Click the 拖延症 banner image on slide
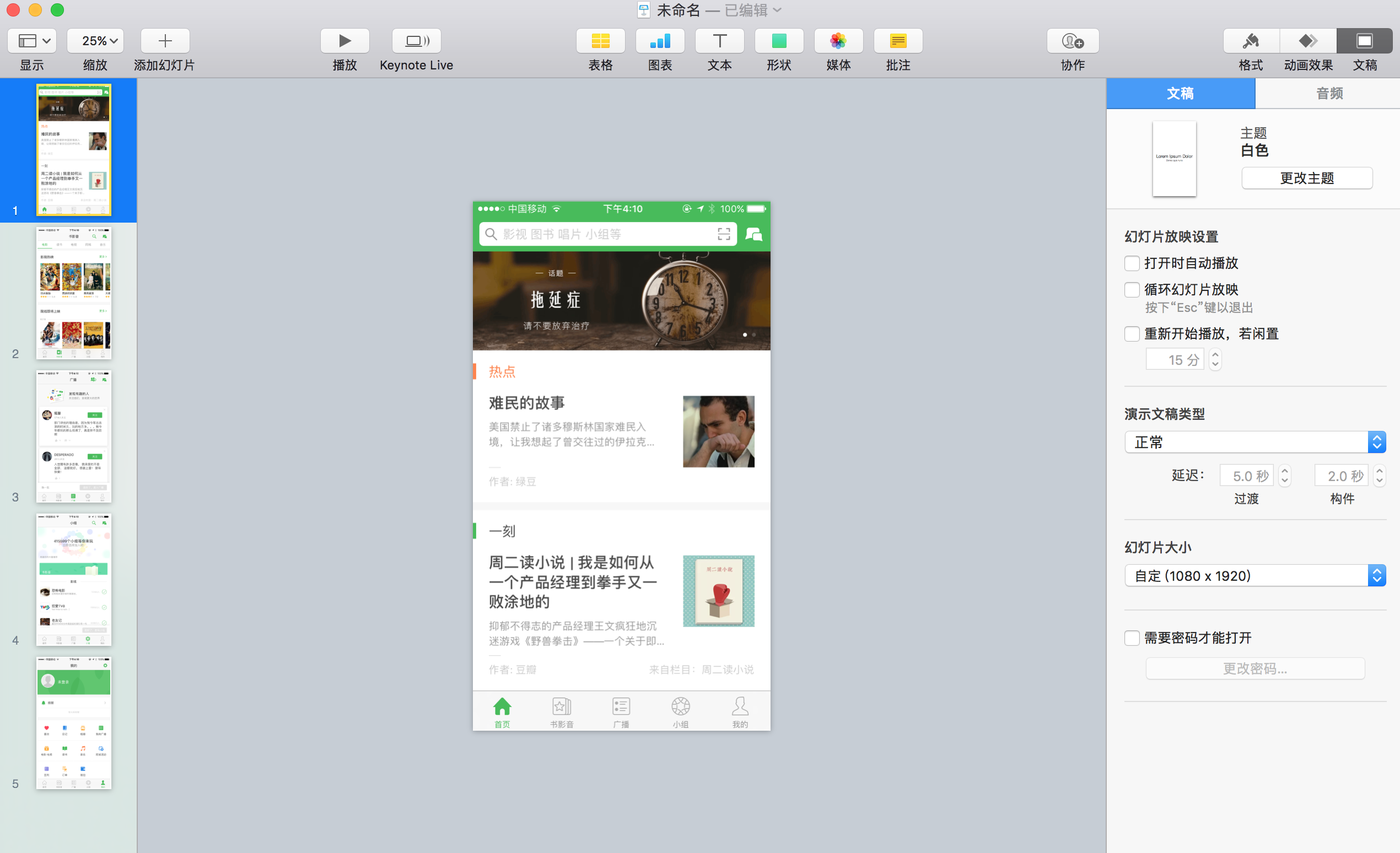The height and width of the screenshot is (853, 1400). click(x=622, y=301)
